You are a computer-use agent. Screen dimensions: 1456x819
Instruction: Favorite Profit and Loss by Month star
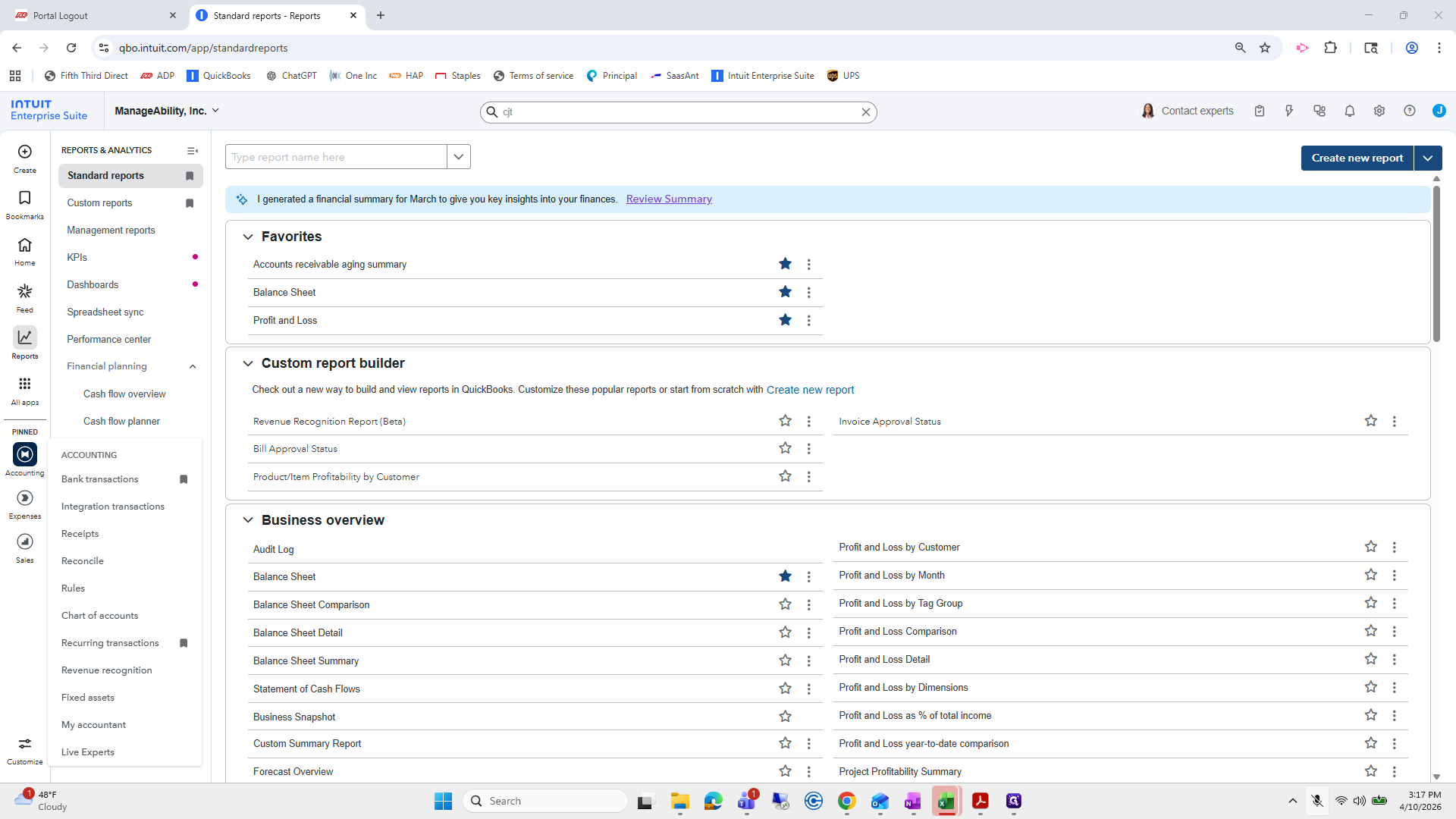click(x=1371, y=575)
